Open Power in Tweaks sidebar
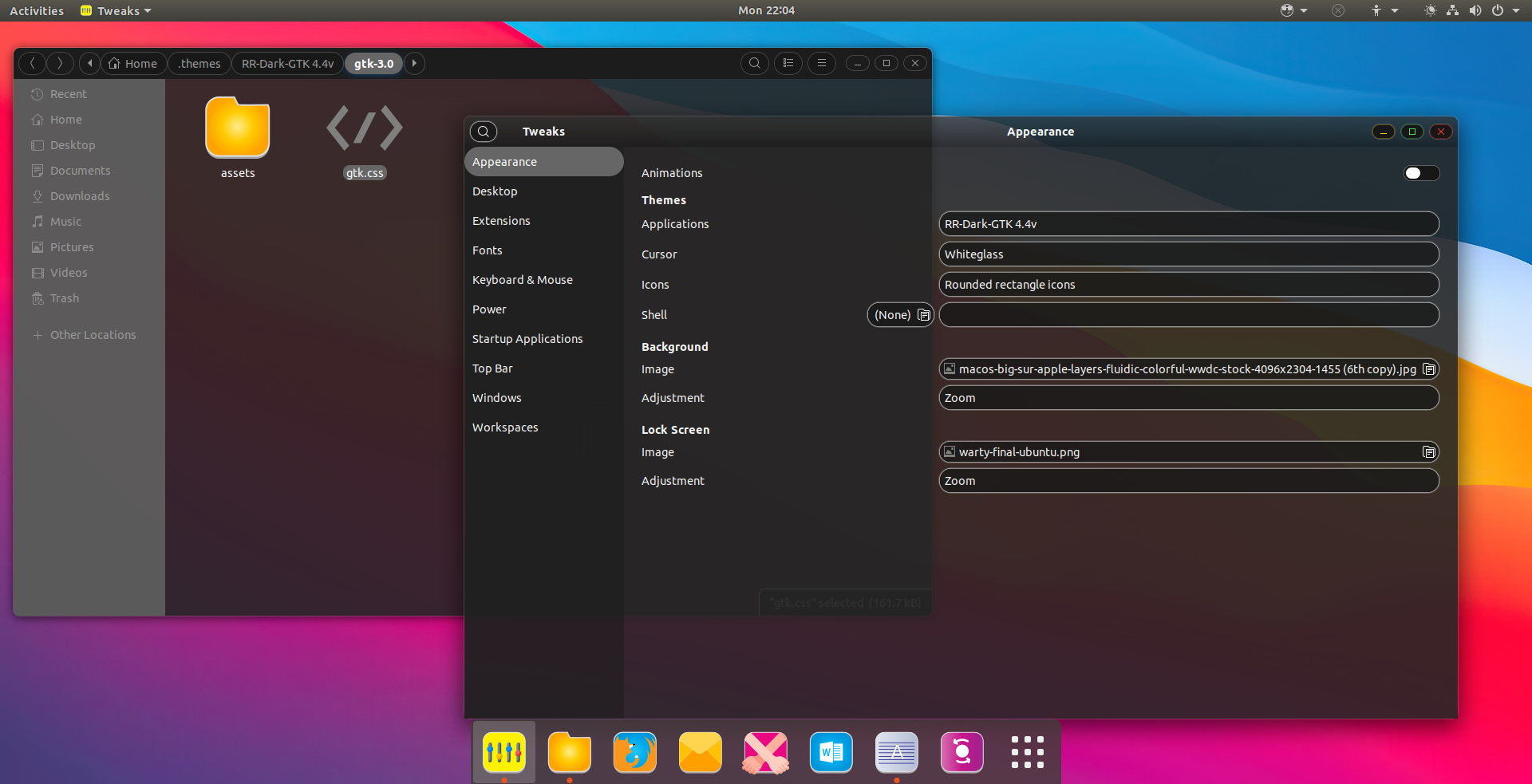Image resolution: width=1532 pixels, height=784 pixels. 544,309
